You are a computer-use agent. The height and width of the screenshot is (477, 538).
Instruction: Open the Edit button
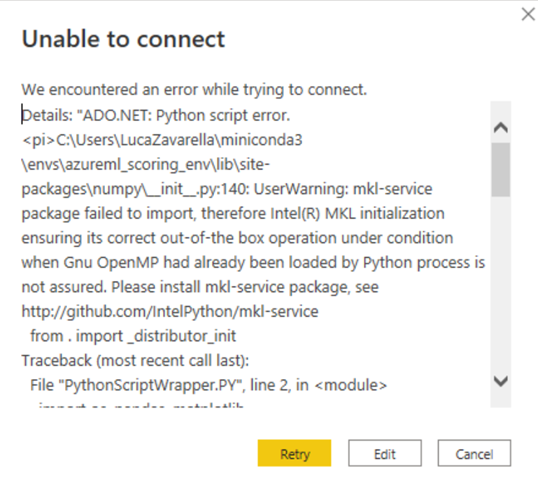click(x=385, y=453)
